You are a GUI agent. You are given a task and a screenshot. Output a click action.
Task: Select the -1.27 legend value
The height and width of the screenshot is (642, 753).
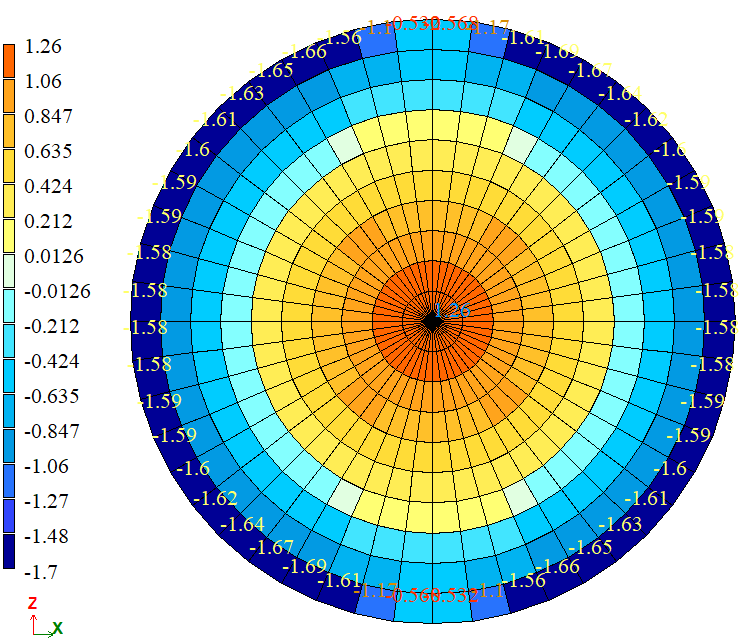click(46, 501)
